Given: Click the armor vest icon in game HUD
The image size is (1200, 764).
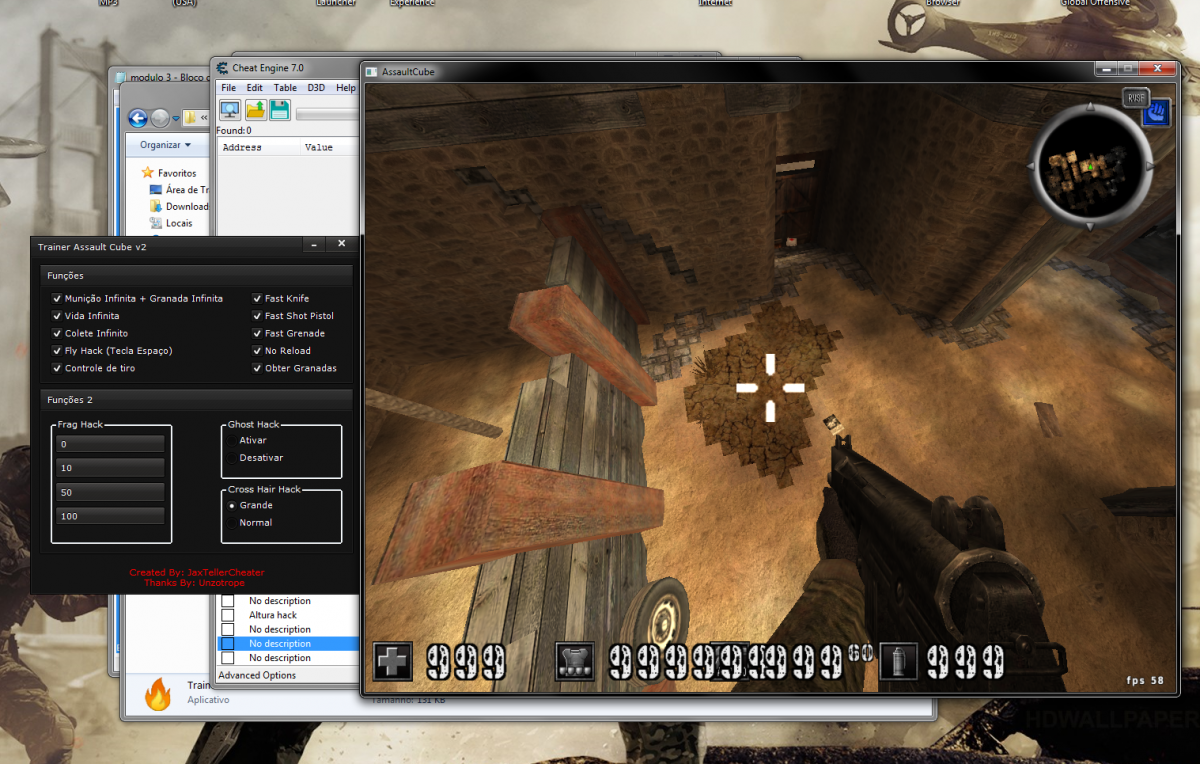Looking at the screenshot, I should coord(575,661).
